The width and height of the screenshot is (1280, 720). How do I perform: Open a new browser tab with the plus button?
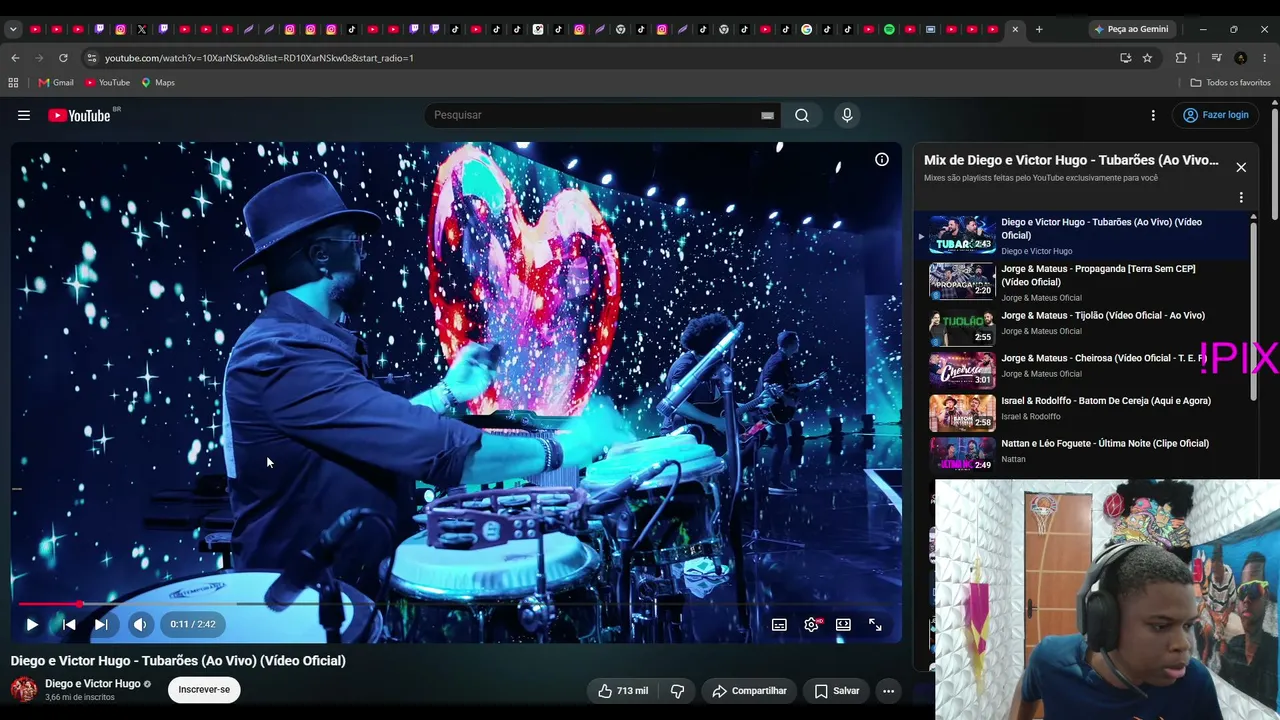point(1039,29)
